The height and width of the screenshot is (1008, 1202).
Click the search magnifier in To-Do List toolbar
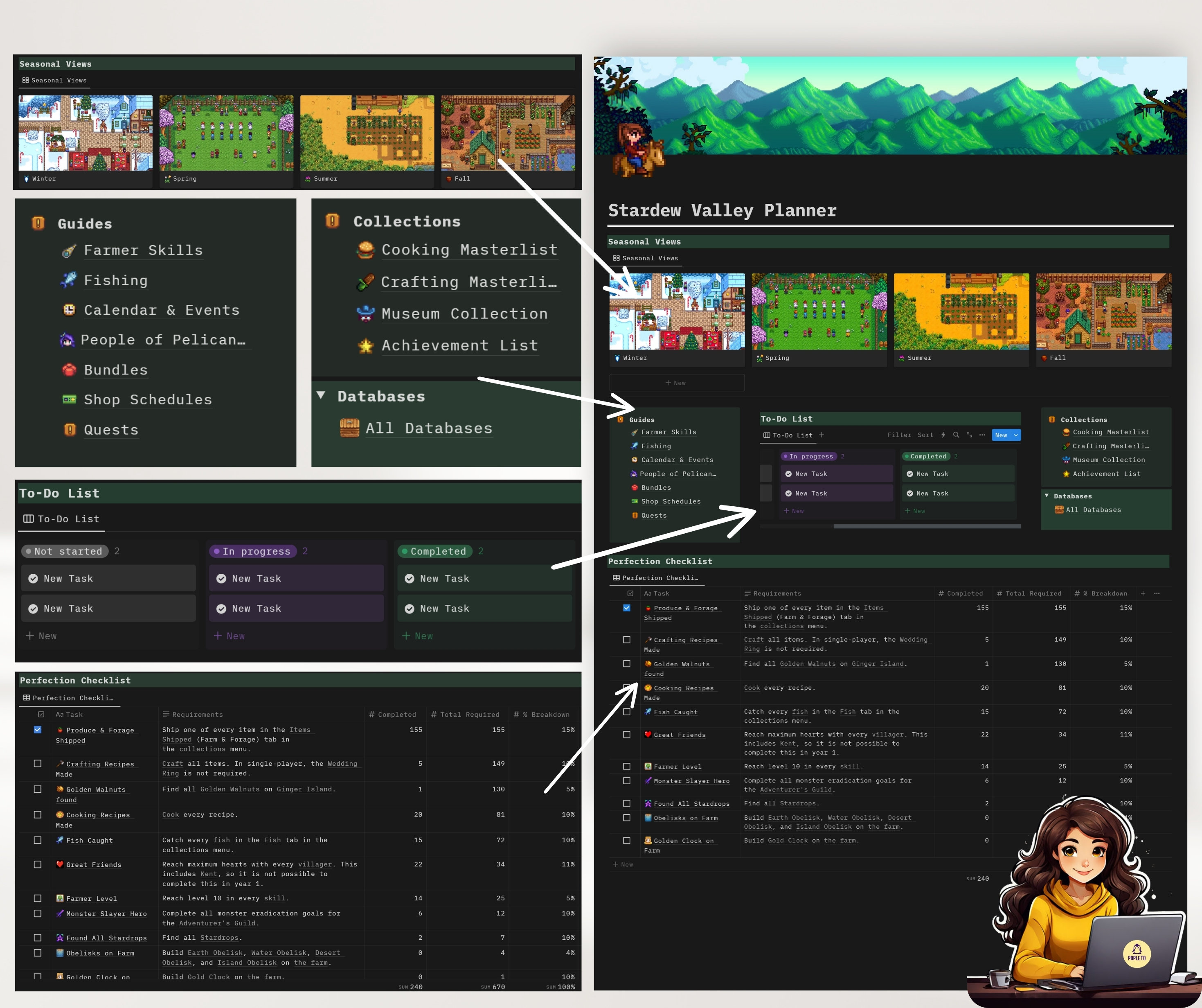click(956, 435)
